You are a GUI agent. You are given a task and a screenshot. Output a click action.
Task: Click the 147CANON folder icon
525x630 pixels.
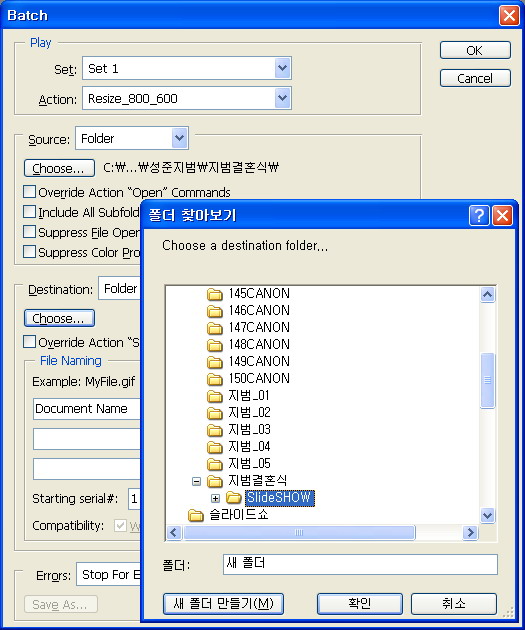tap(214, 328)
